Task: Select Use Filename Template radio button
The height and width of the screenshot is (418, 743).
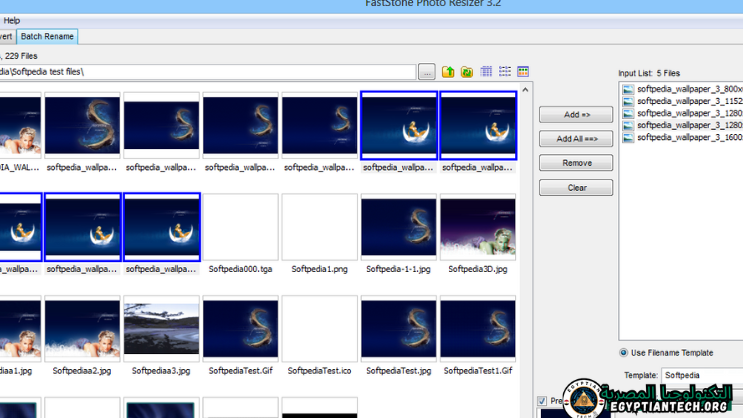Action: pyautogui.click(x=624, y=353)
